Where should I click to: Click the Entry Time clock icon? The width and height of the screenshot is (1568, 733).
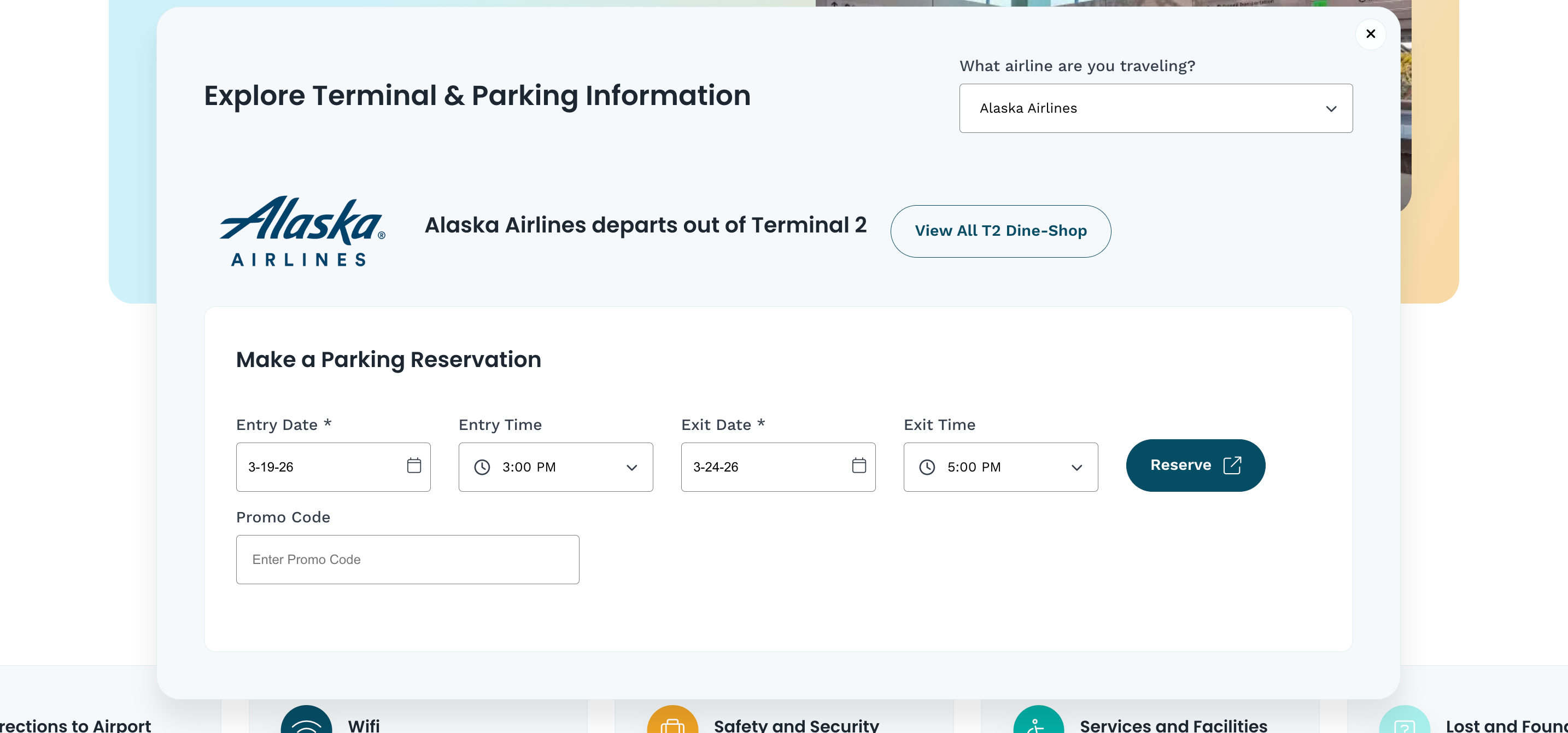coord(482,467)
